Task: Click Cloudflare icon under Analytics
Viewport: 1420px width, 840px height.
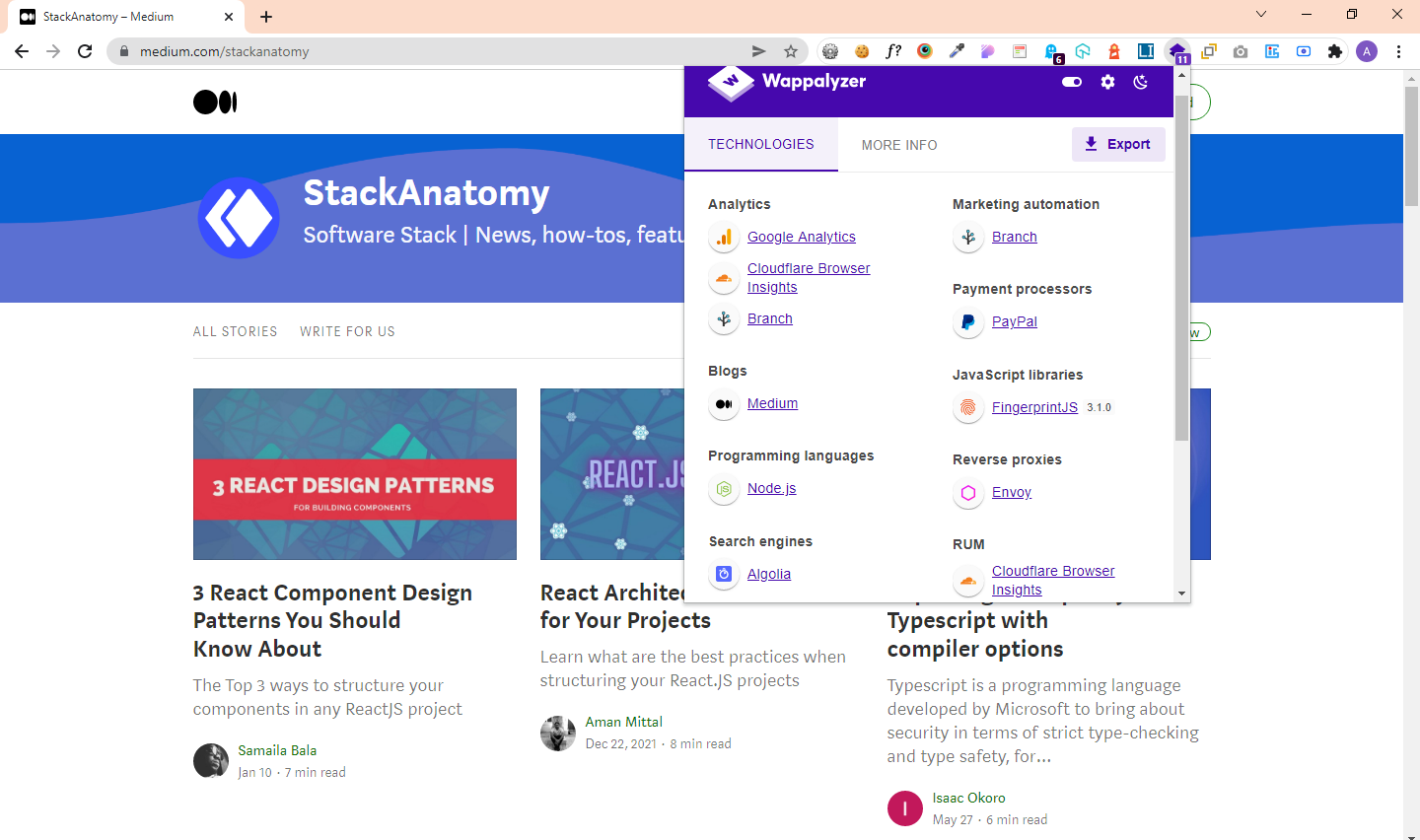Action: point(724,278)
